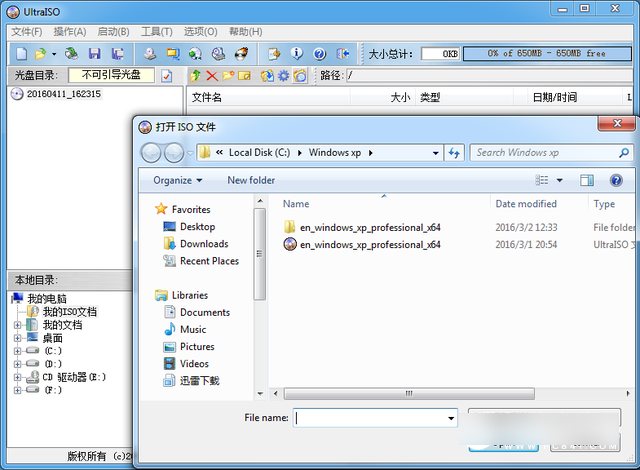Click the blue gear settings icon
The width and height of the screenshot is (640, 470).
[x=283, y=75]
